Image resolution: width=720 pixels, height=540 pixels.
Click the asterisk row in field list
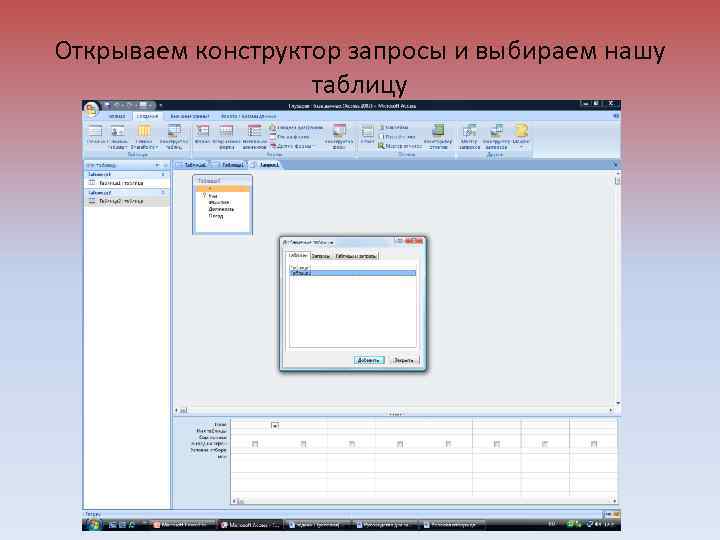(x=222, y=189)
